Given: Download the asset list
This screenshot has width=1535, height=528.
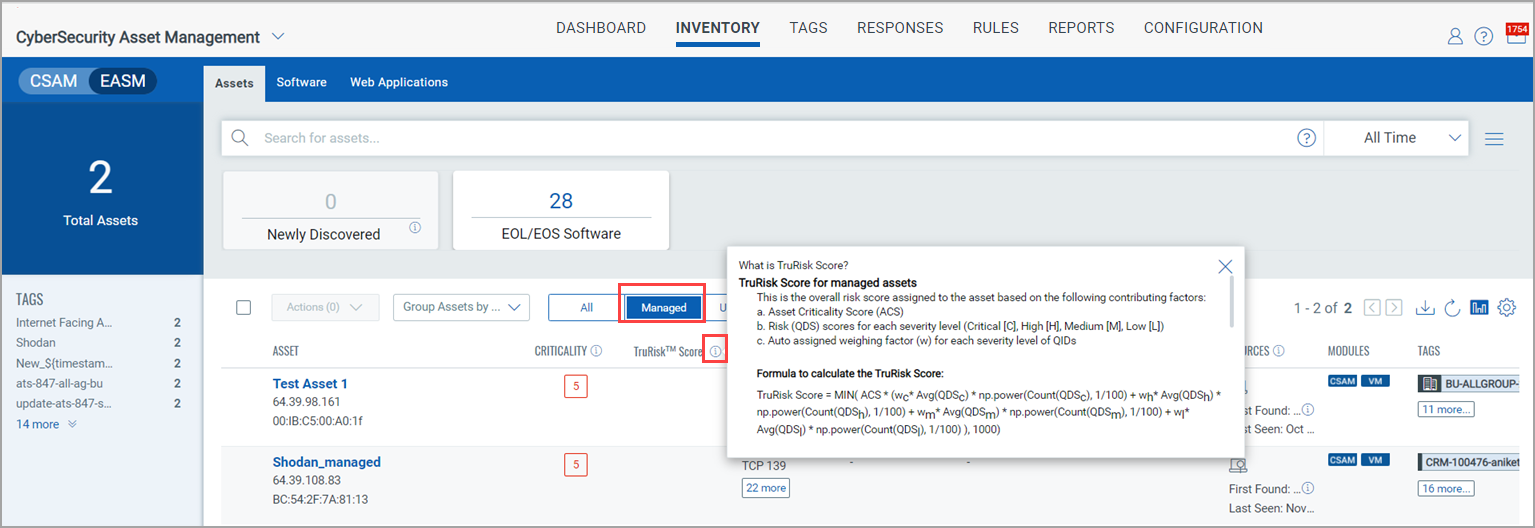Looking at the screenshot, I should pos(1425,307).
